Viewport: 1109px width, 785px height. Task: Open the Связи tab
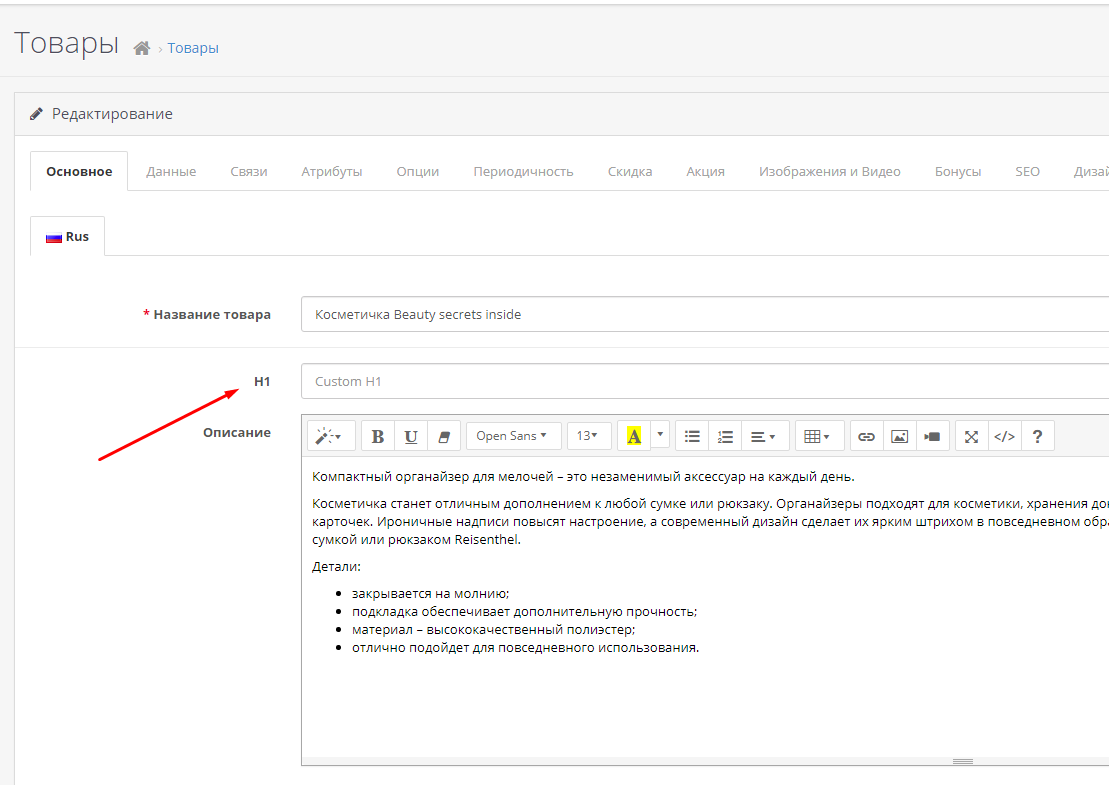[249, 171]
